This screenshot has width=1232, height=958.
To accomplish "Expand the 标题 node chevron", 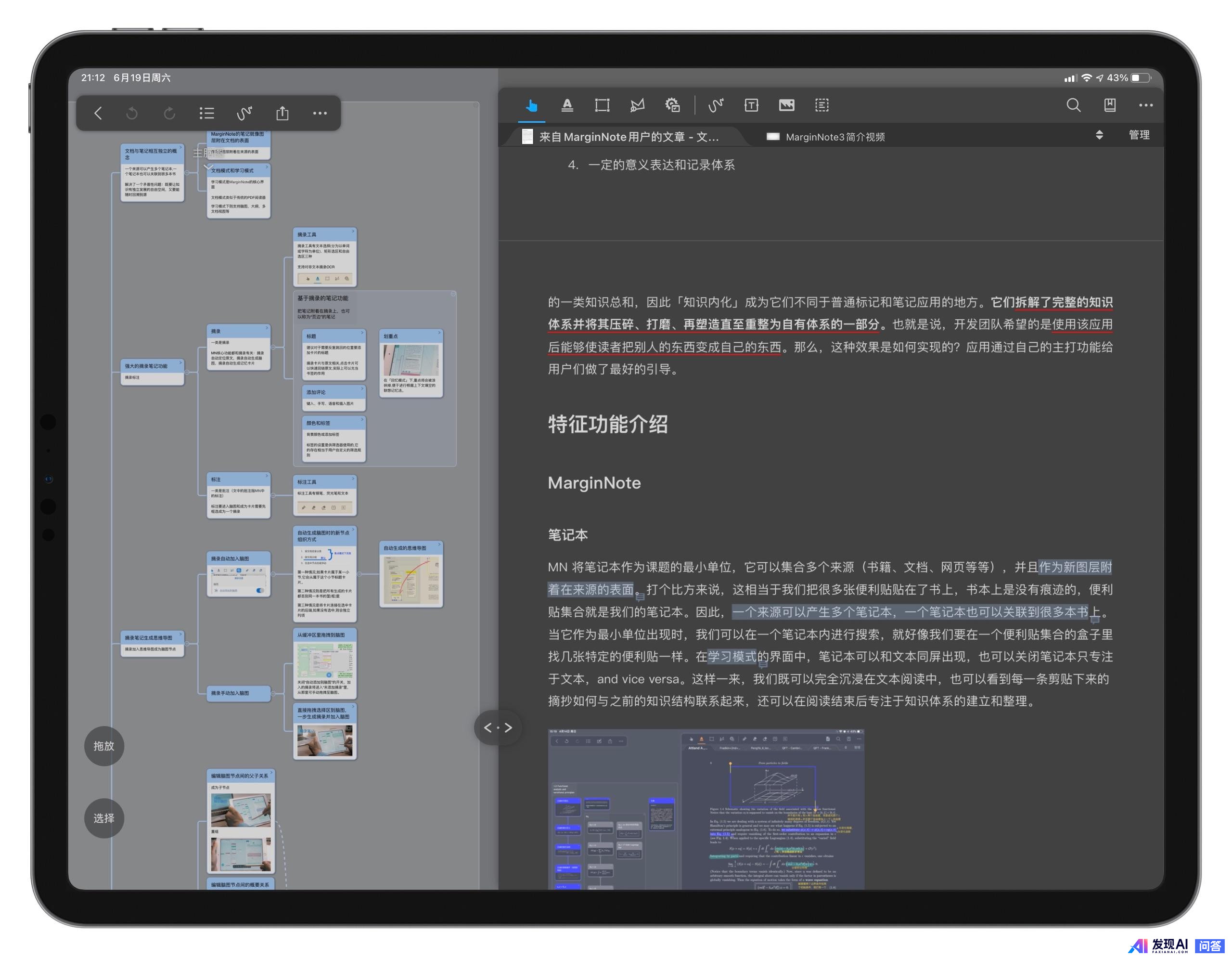I will tap(362, 332).
